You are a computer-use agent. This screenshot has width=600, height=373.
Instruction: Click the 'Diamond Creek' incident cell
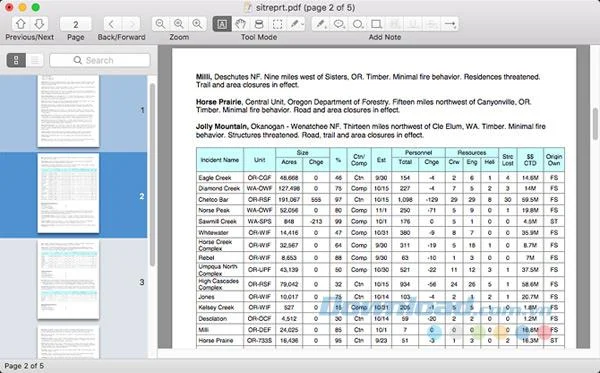pos(219,189)
